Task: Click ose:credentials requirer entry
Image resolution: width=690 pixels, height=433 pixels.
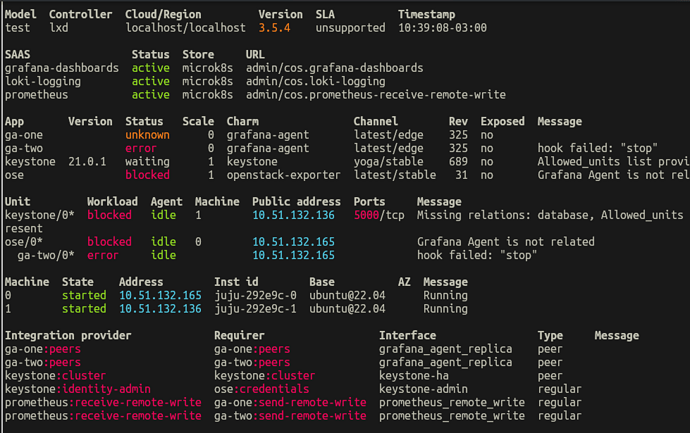Action: [261, 389]
